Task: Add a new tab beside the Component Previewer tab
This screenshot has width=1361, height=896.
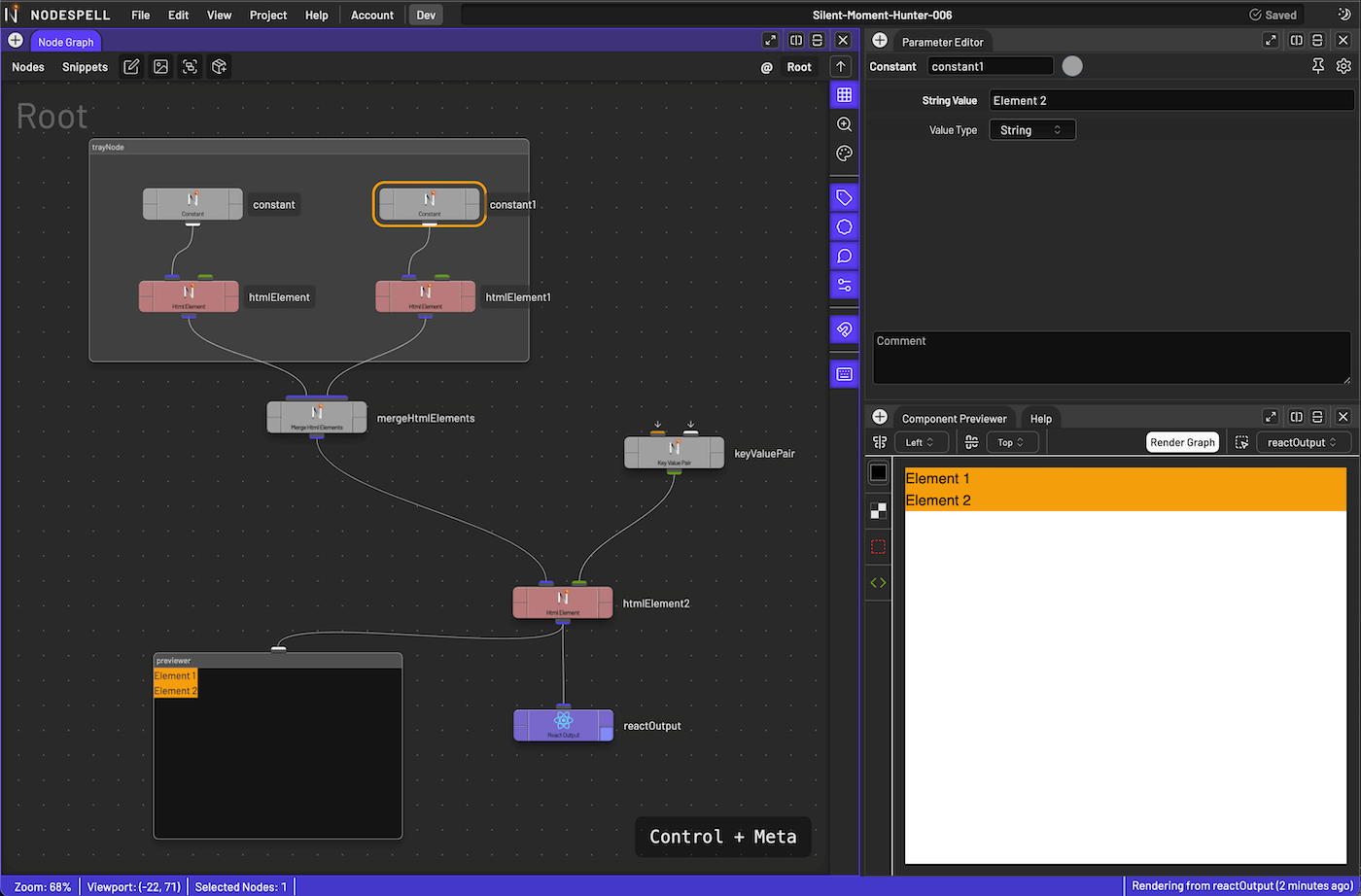Action: [x=880, y=417]
